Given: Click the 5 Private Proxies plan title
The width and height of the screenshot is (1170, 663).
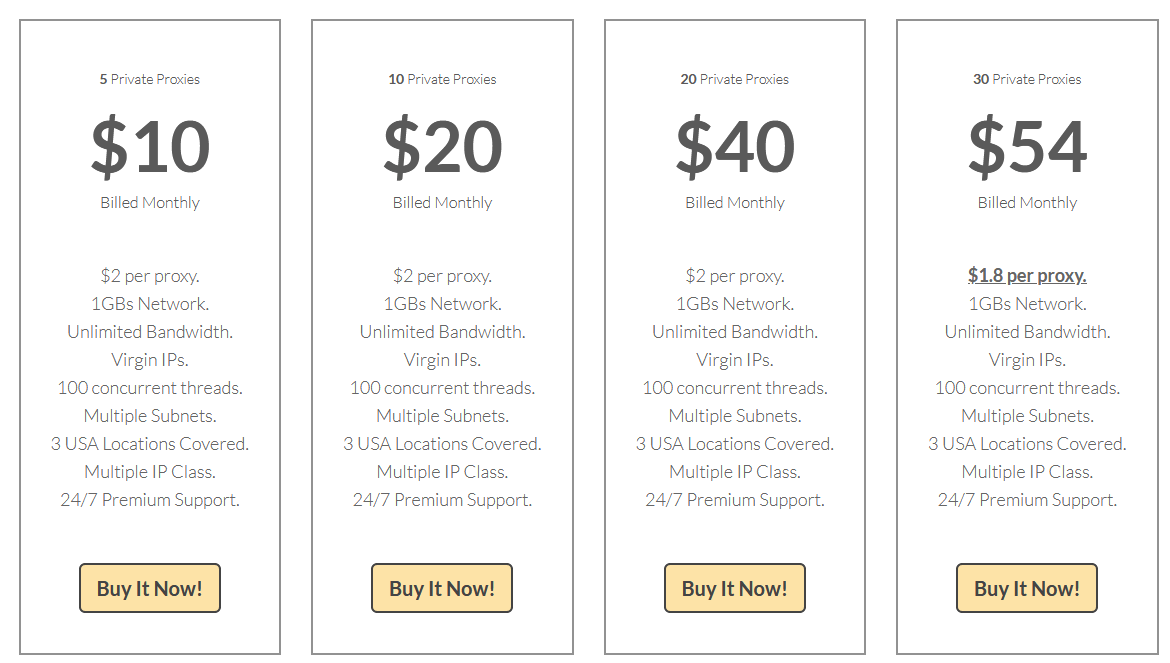Looking at the screenshot, I should [x=149, y=79].
